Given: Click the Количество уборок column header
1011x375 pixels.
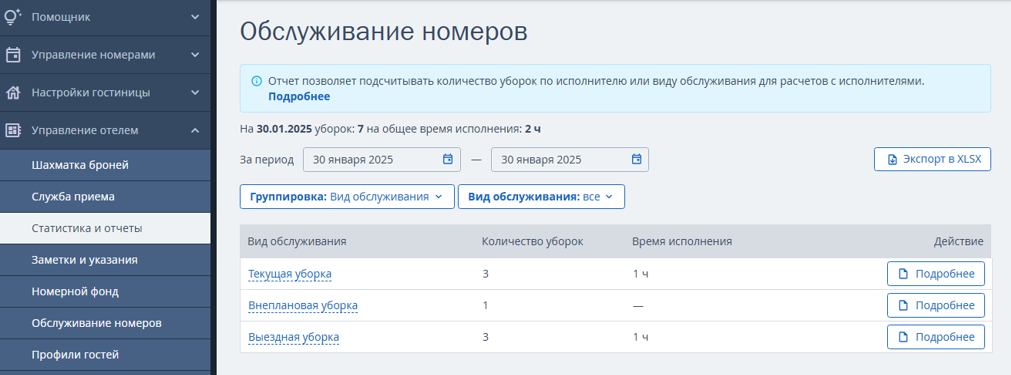Looking at the screenshot, I should pyautogui.click(x=533, y=242).
